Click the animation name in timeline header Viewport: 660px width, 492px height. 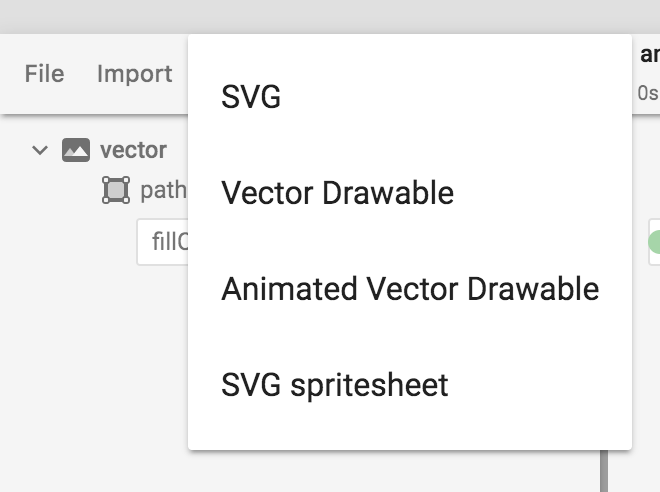tap(648, 56)
